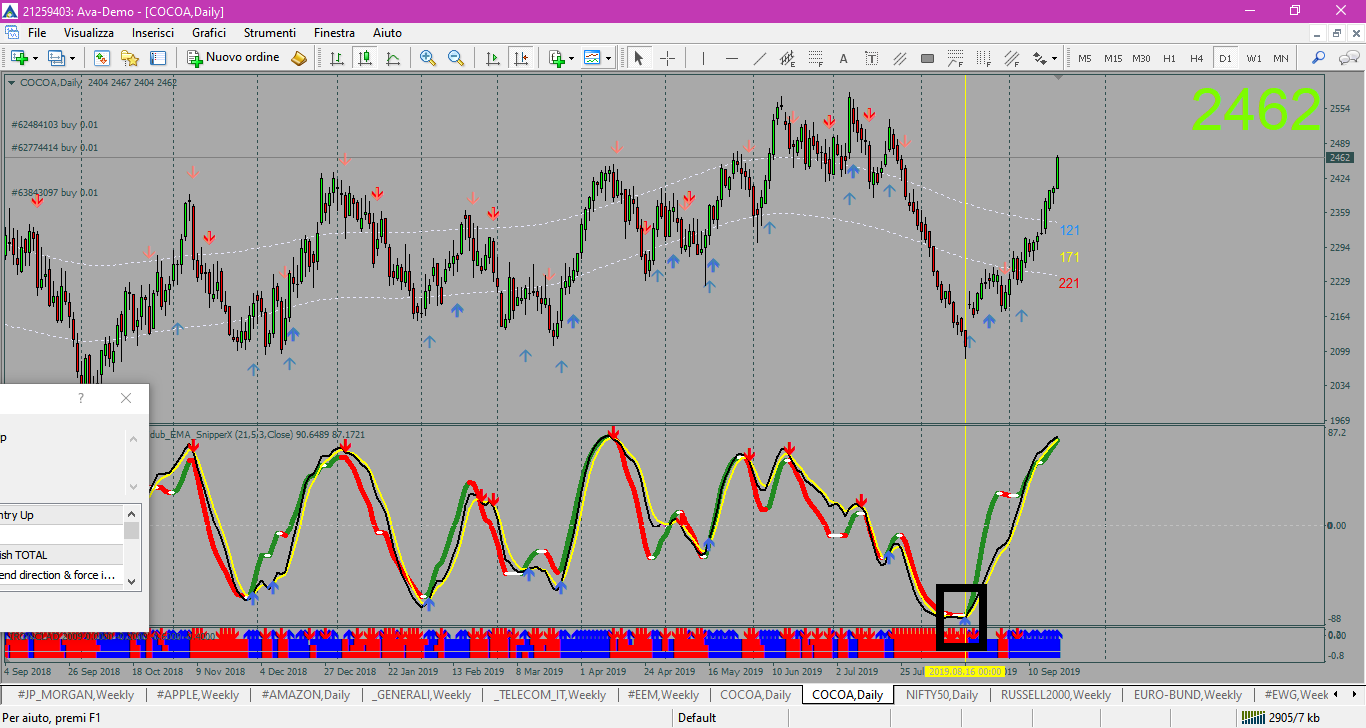Switch to the NIFTY50,Daily tab
Viewport: 1366px width, 728px height.
pos(942,694)
